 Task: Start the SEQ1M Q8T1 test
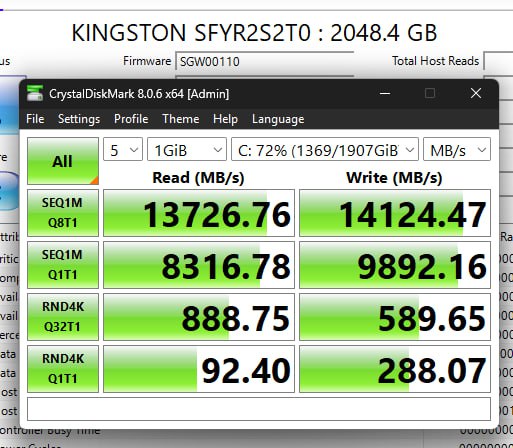(63, 213)
